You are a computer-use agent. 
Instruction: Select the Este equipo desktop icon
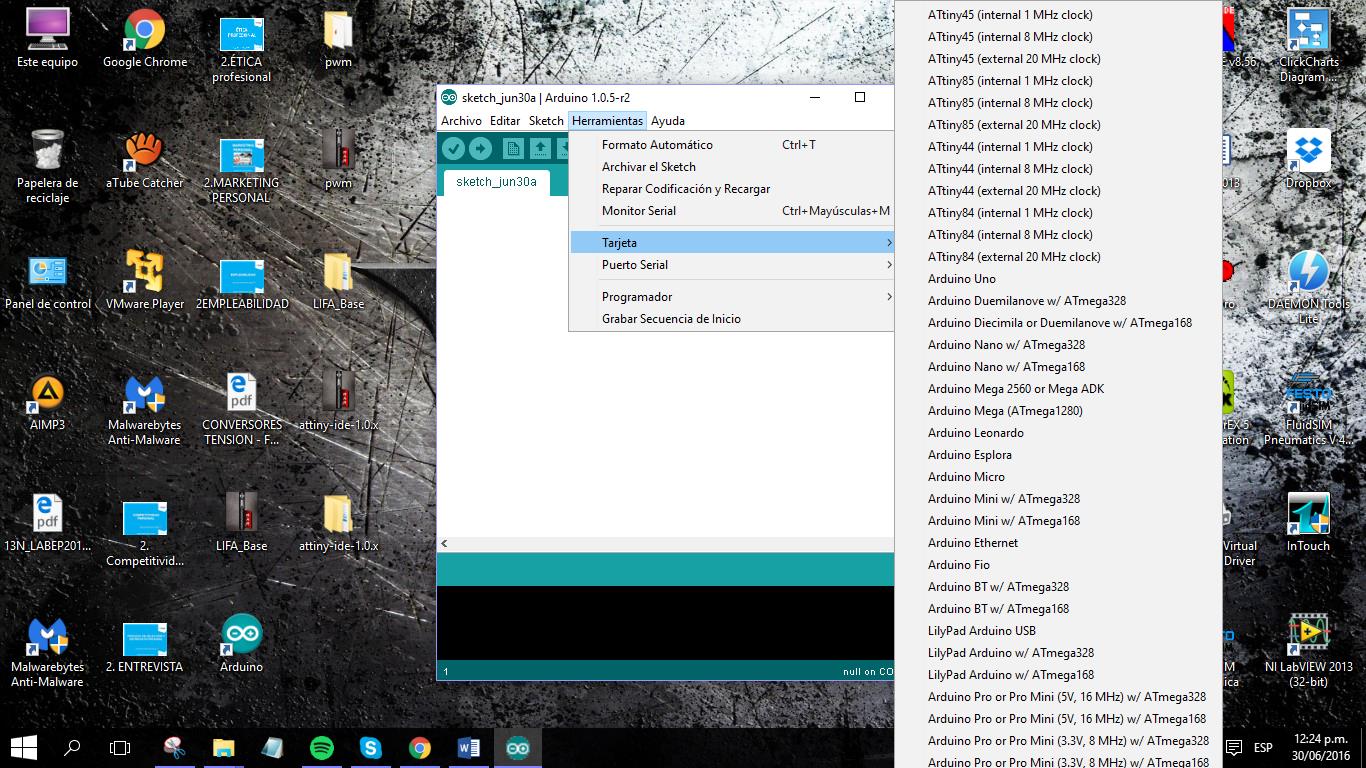[47, 38]
